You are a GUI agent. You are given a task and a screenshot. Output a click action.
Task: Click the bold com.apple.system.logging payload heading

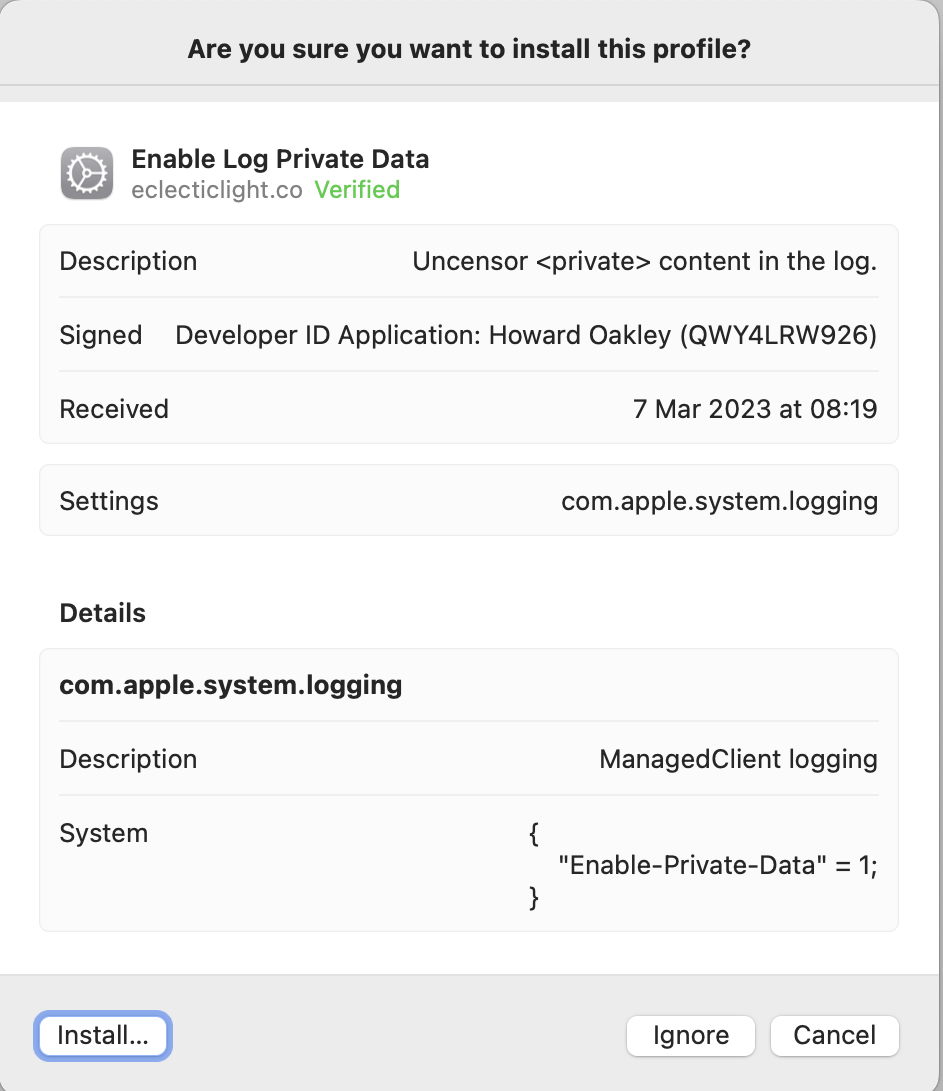pyautogui.click(x=231, y=685)
